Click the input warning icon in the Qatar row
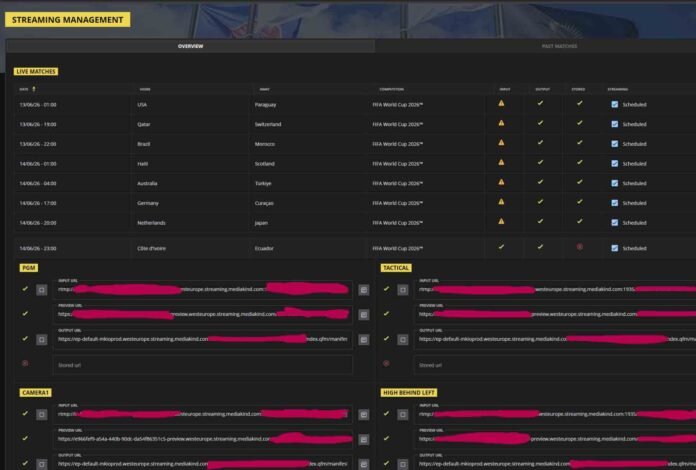The image size is (696, 470). click(x=501, y=123)
